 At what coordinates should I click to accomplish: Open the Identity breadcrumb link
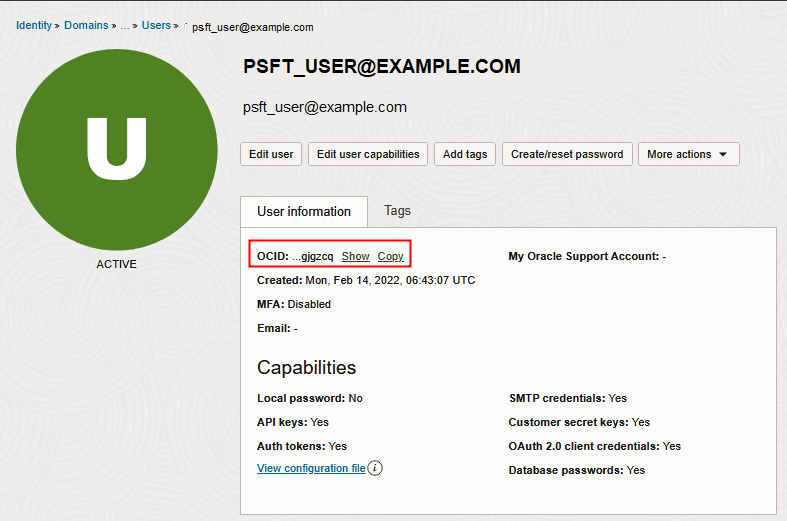pos(34,25)
